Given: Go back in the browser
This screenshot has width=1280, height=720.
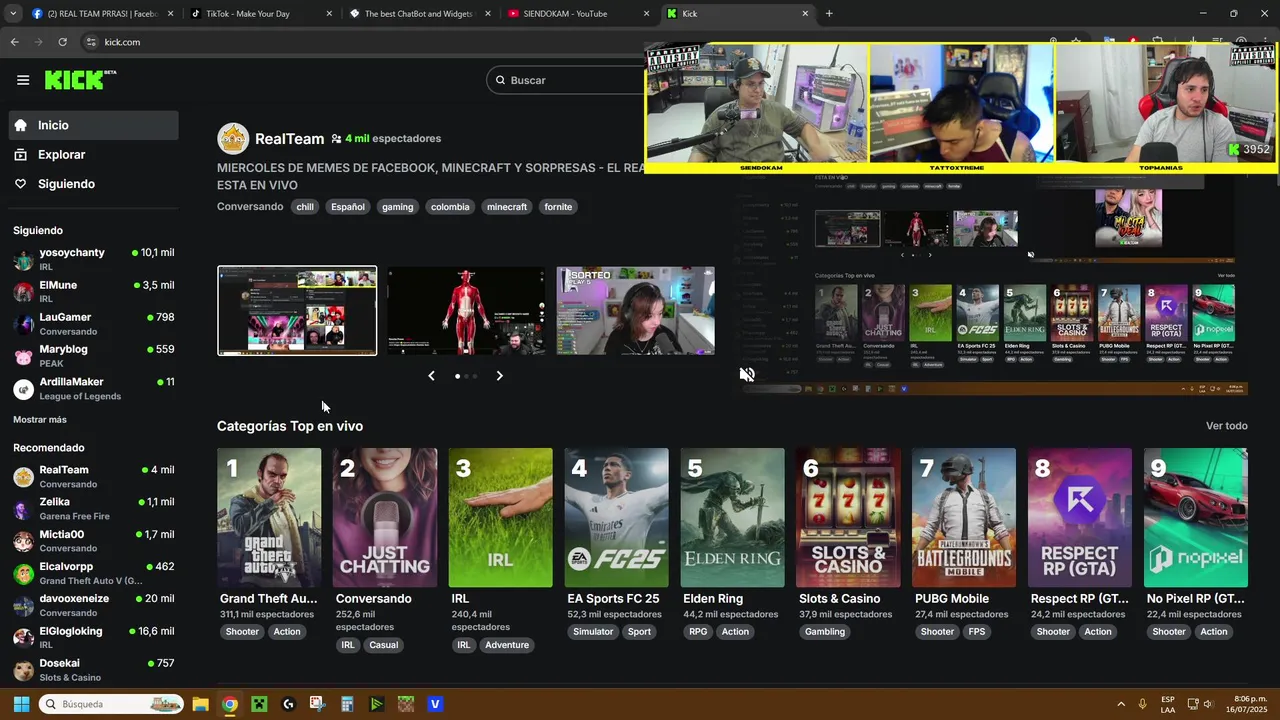Looking at the screenshot, I should (14, 42).
